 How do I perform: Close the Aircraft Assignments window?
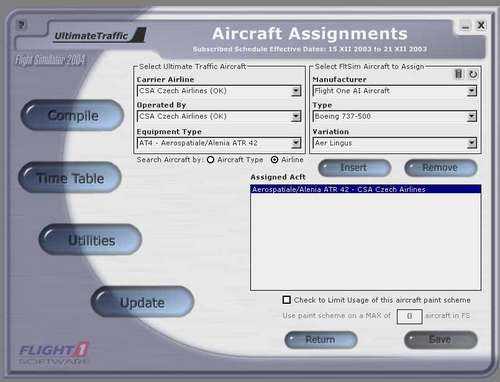481,25
